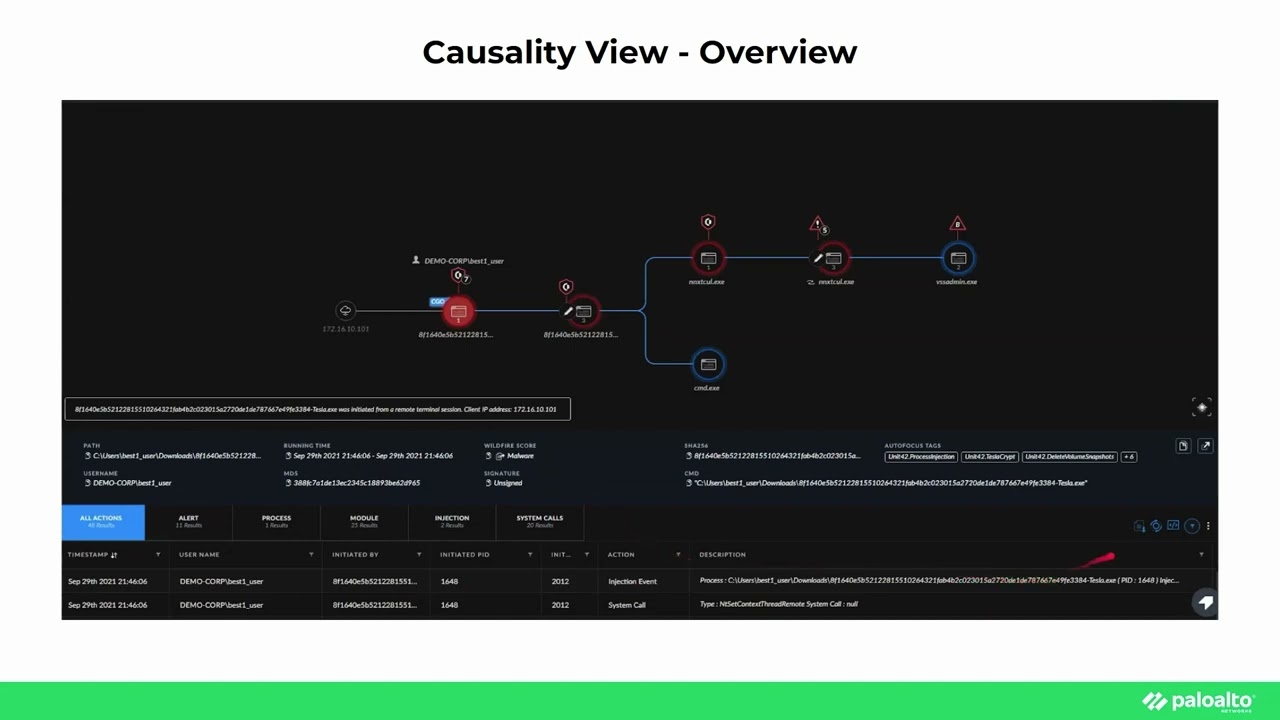Click the second table toolbar refresh-style icon
Screen dimensions: 1280x720
[1156, 526]
